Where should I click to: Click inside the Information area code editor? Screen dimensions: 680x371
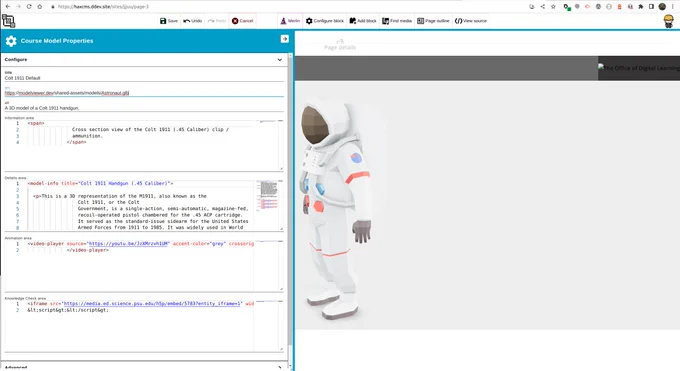[x=143, y=145]
